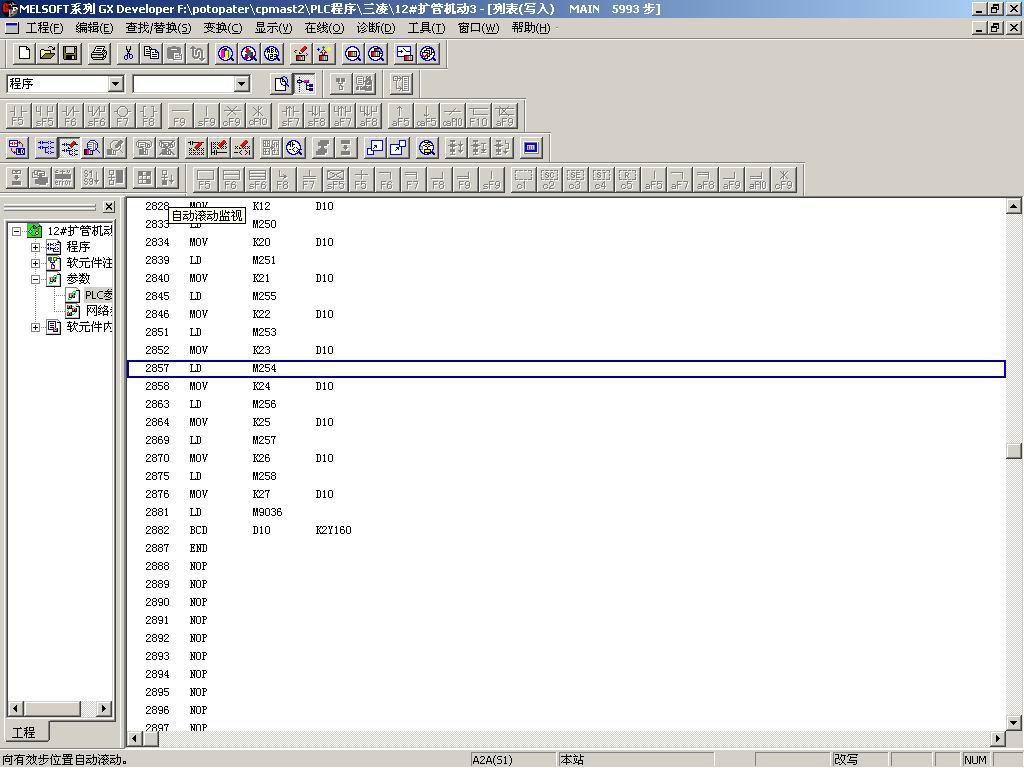Image resolution: width=1024 pixels, height=768 pixels.
Task: Click right arrow of project tree scrollbar
Action: click(x=103, y=709)
